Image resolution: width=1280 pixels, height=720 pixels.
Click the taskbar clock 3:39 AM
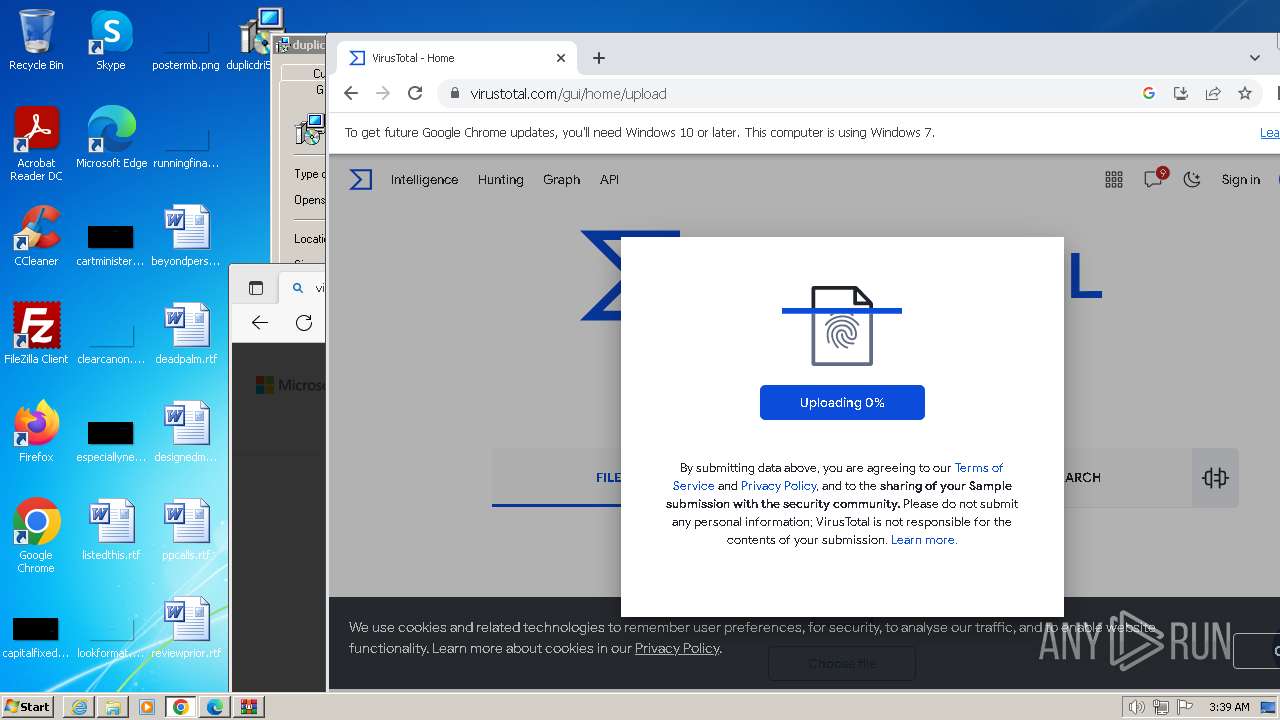[1229, 707]
